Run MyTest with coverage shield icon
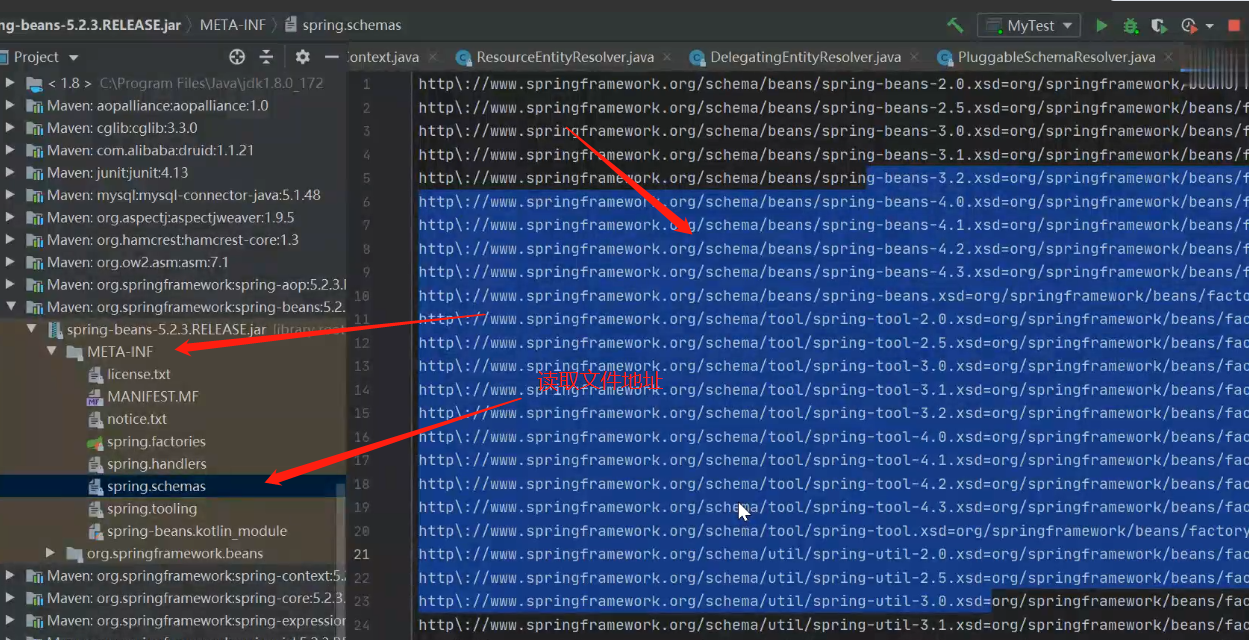This screenshot has height=640, width=1249. (x=1160, y=25)
